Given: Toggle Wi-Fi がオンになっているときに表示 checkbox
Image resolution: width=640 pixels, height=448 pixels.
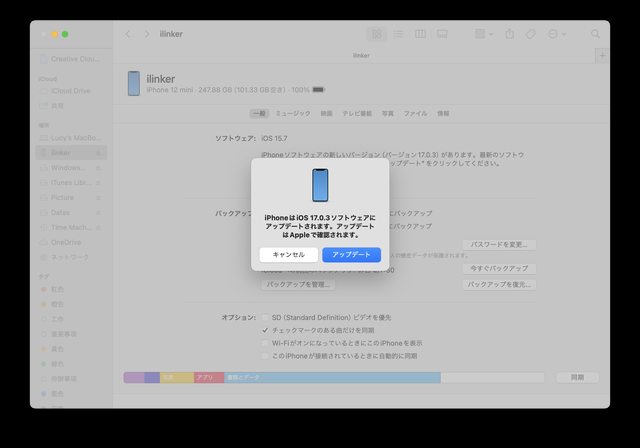Looking at the screenshot, I should [x=265, y=343].
